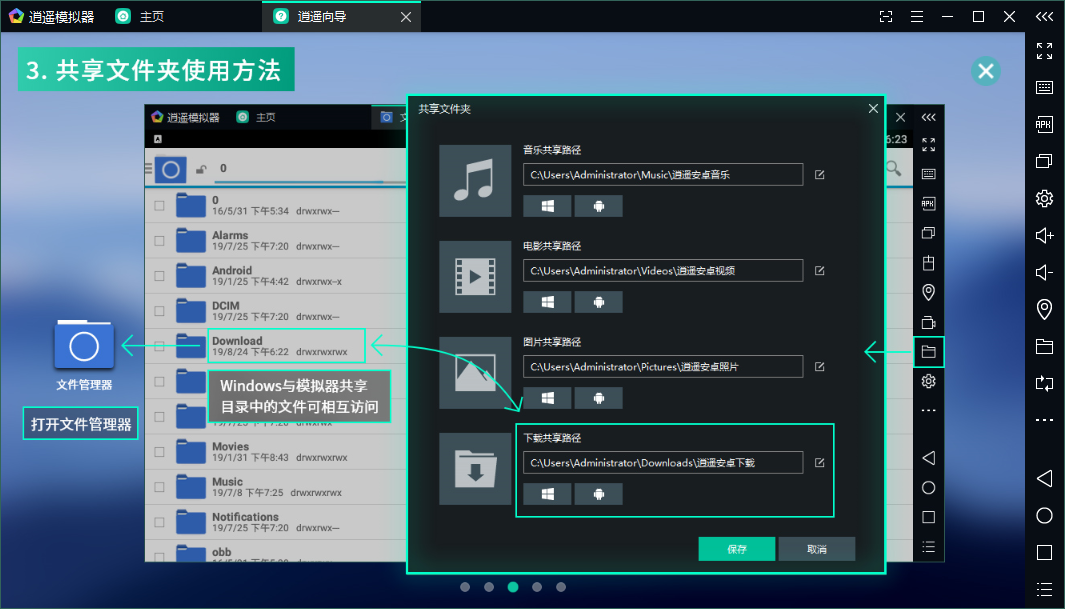Jump to the fifth guide page dot
Viewport: 1065px width, 609px height.
561,587
